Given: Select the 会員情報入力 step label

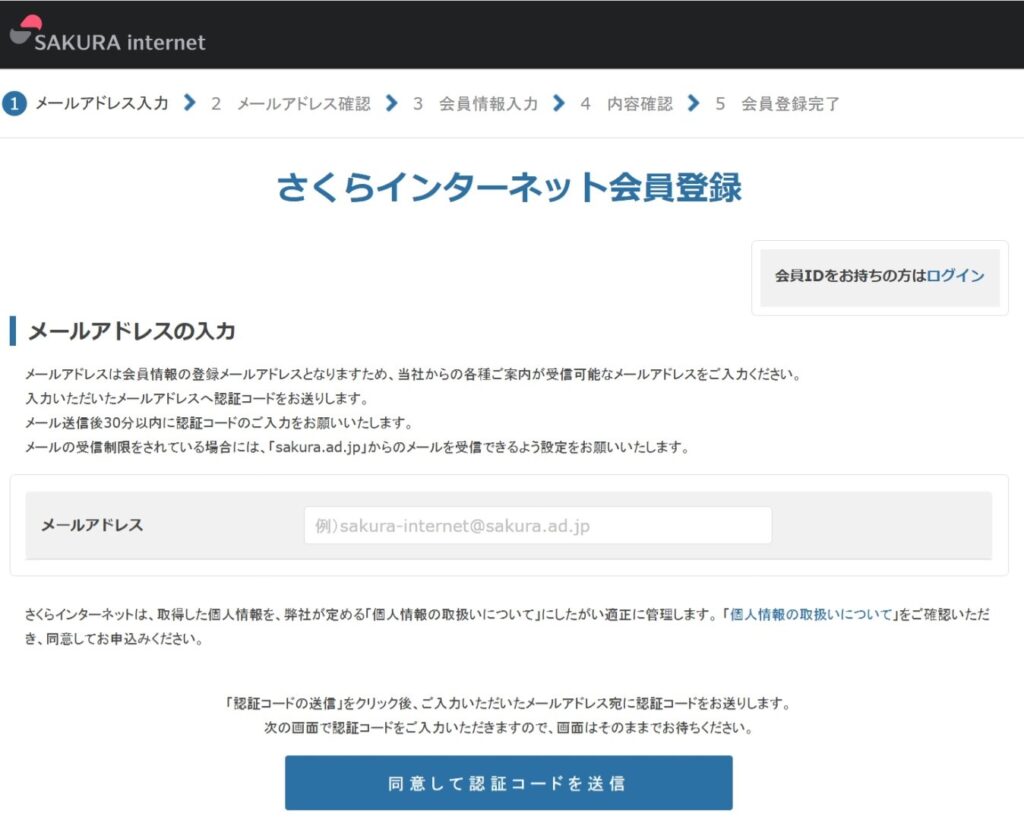Looking at the screenshot, I should pos(488,104).
